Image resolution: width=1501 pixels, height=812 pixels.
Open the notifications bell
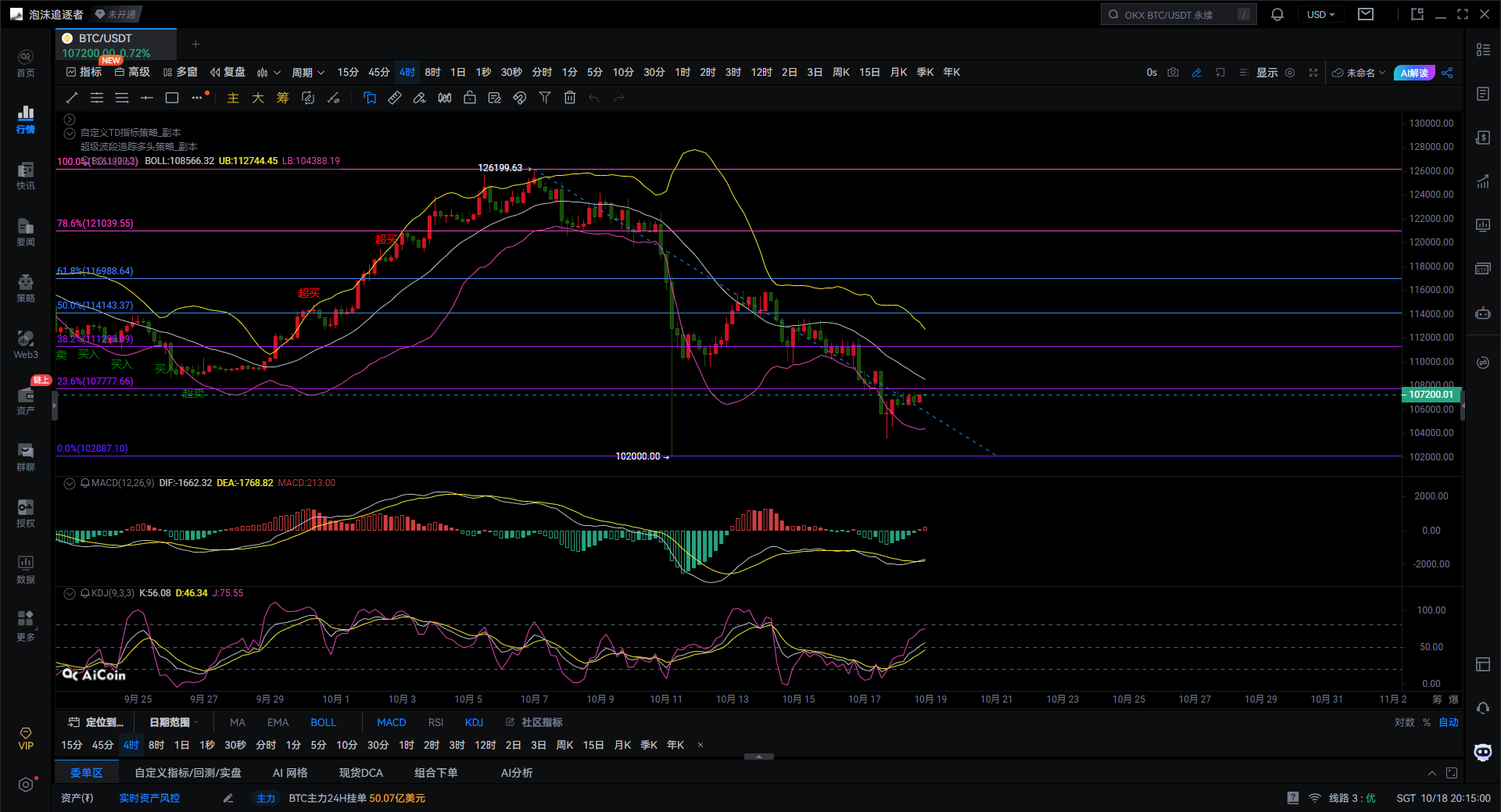[1277, 15]
